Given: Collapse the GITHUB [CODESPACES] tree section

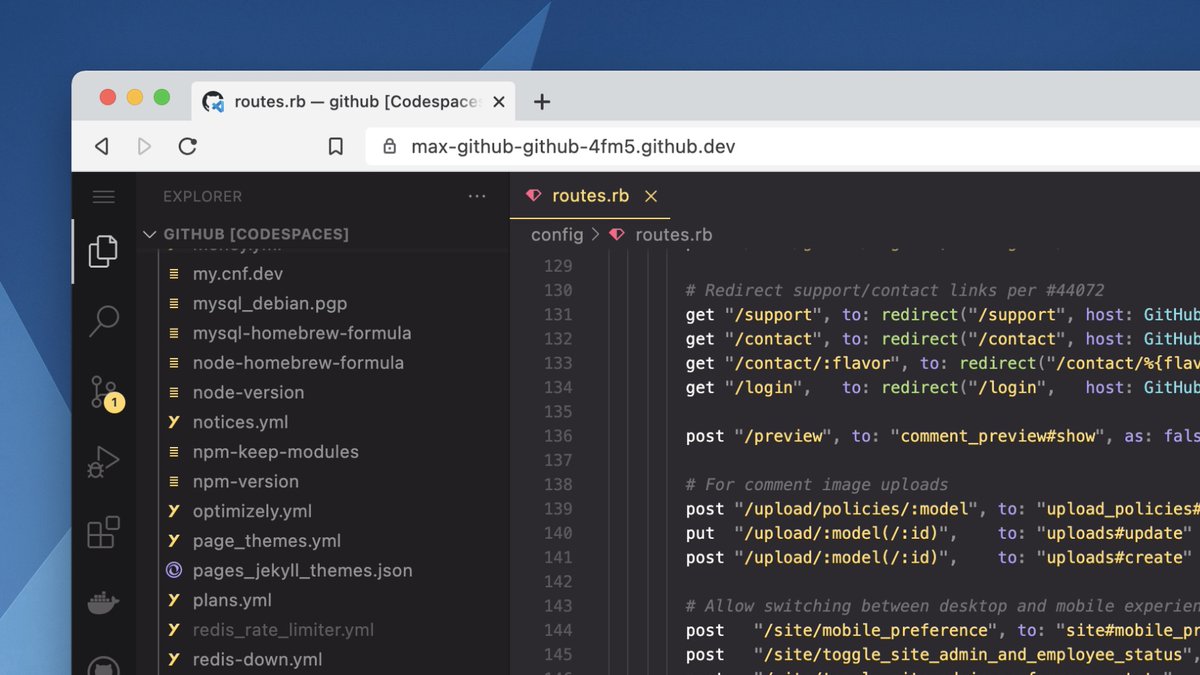Looking at the screenshot, I should coord(149,233).
